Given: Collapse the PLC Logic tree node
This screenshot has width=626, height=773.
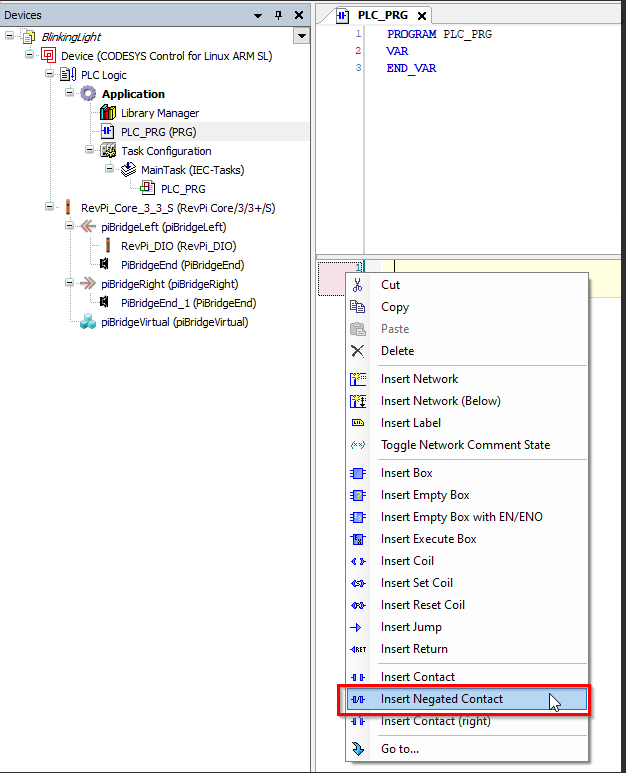Looking at the screenshot, I should (x=49, y=75).
